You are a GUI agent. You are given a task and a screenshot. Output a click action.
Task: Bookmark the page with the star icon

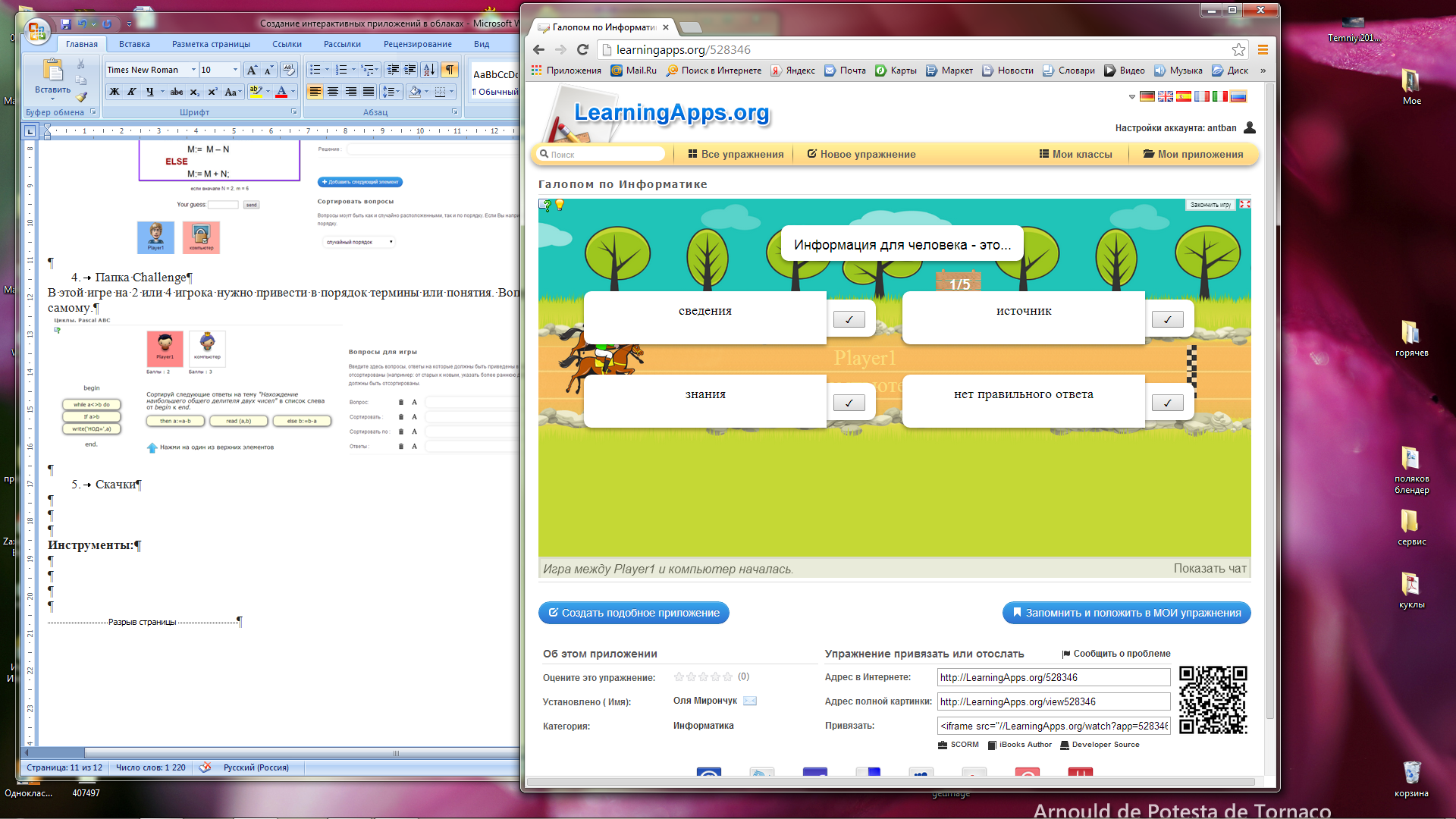coord(1238,49)
